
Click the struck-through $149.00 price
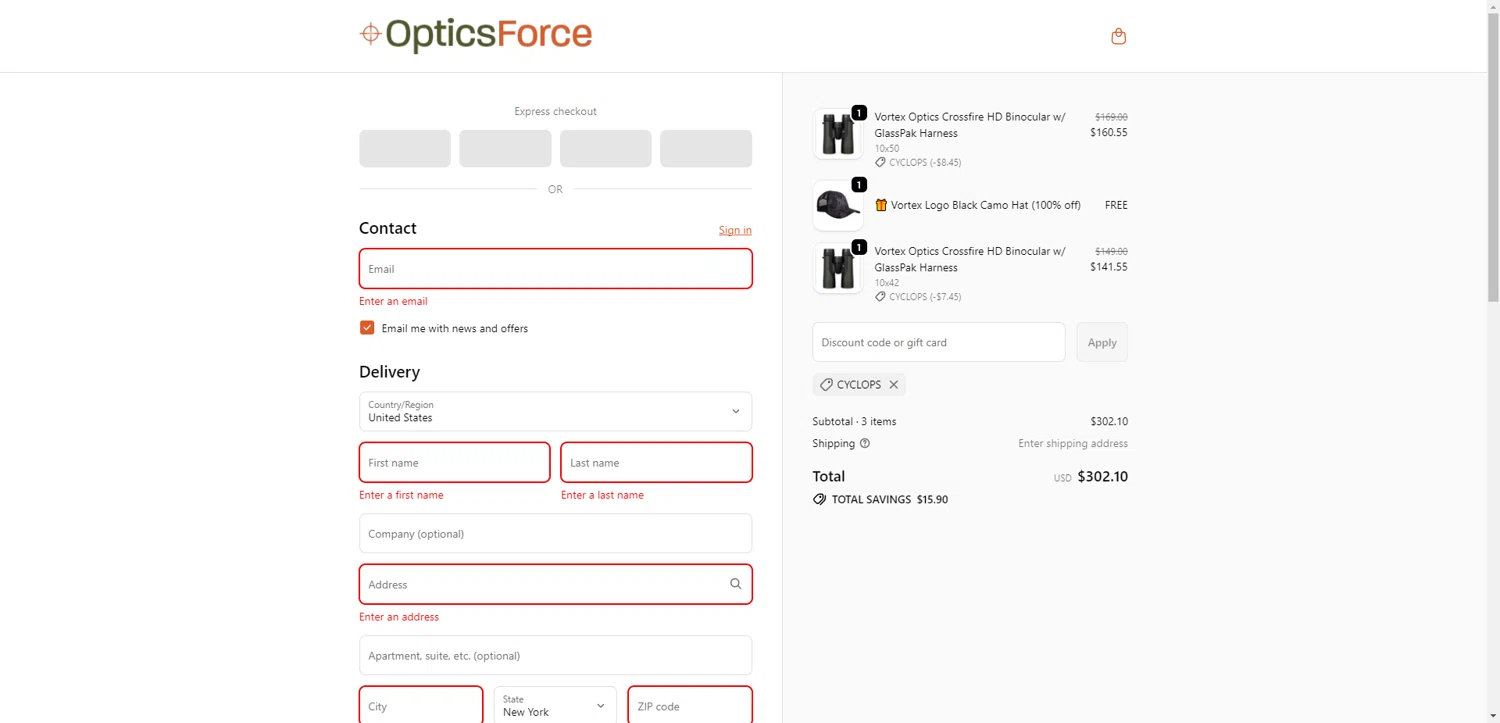click(1111, 252)
